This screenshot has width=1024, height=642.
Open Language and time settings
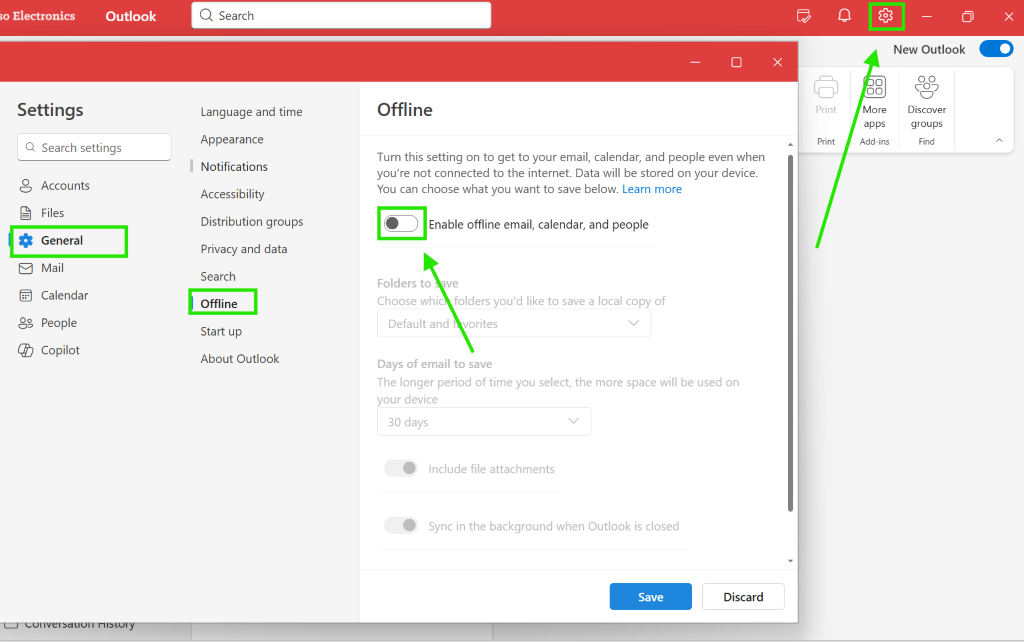(x=251, y=112)
